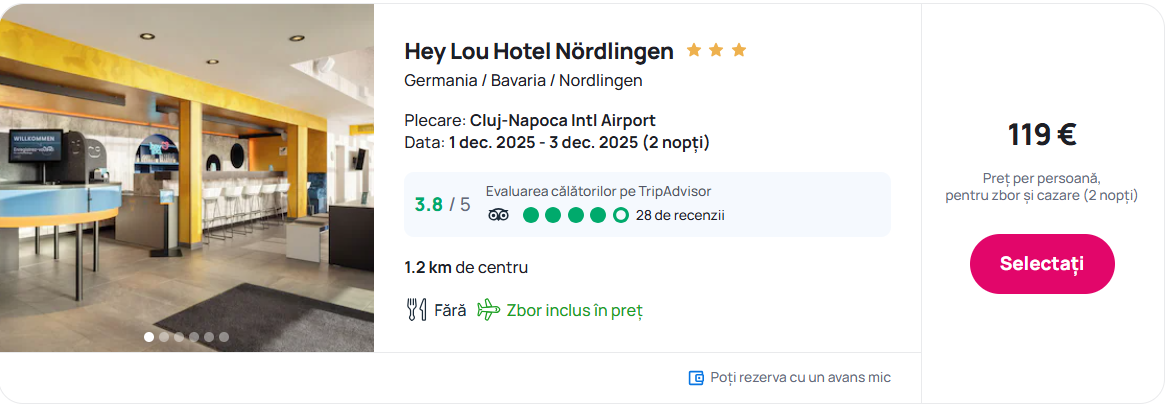Switch to the second photo carousel dot
1169x406 pixels.
pos(164,337)
